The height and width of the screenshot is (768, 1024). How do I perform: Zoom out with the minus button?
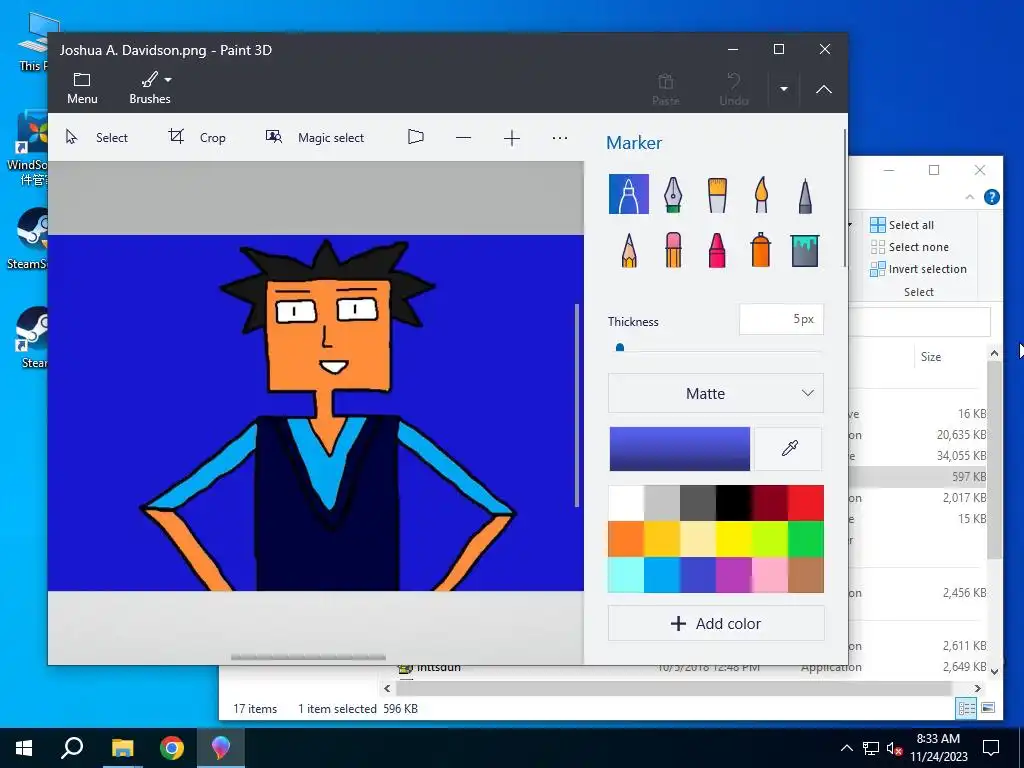[464, 138]
